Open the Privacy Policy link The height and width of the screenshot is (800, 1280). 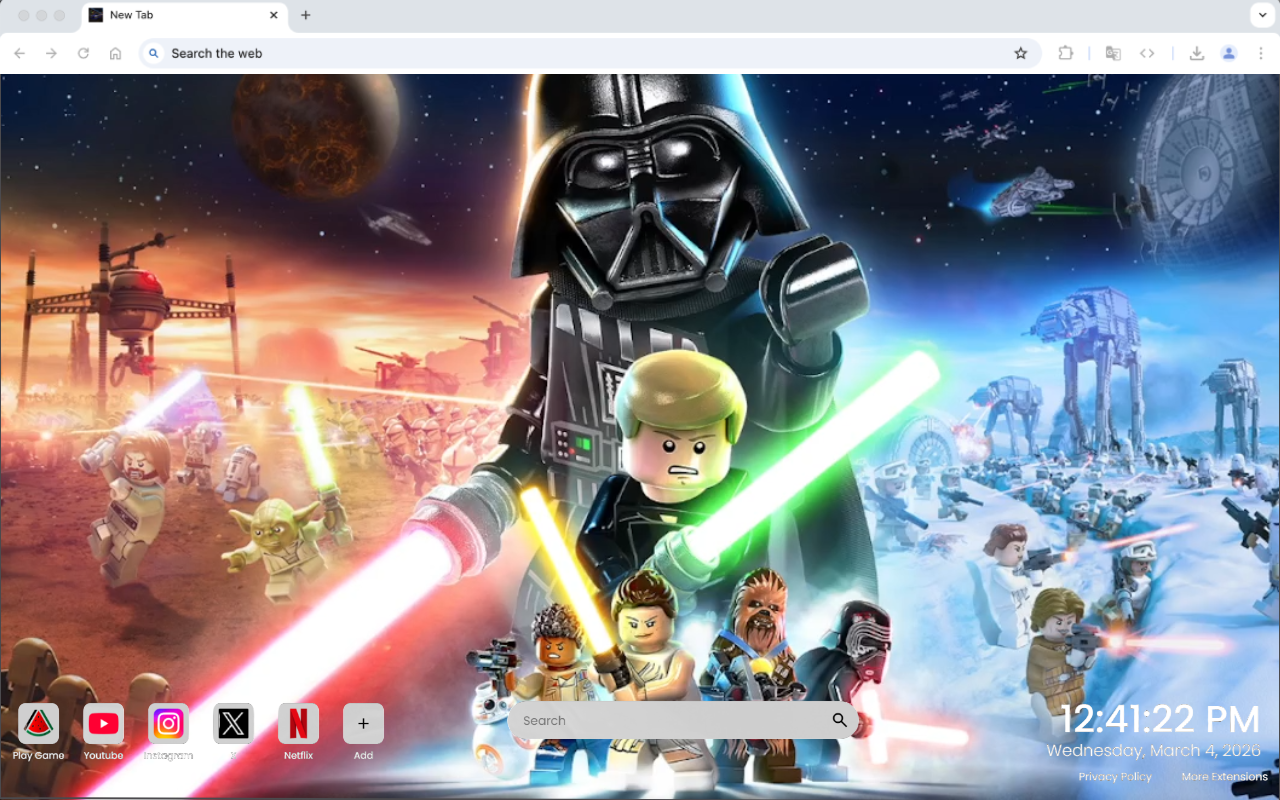[1115, 777]
